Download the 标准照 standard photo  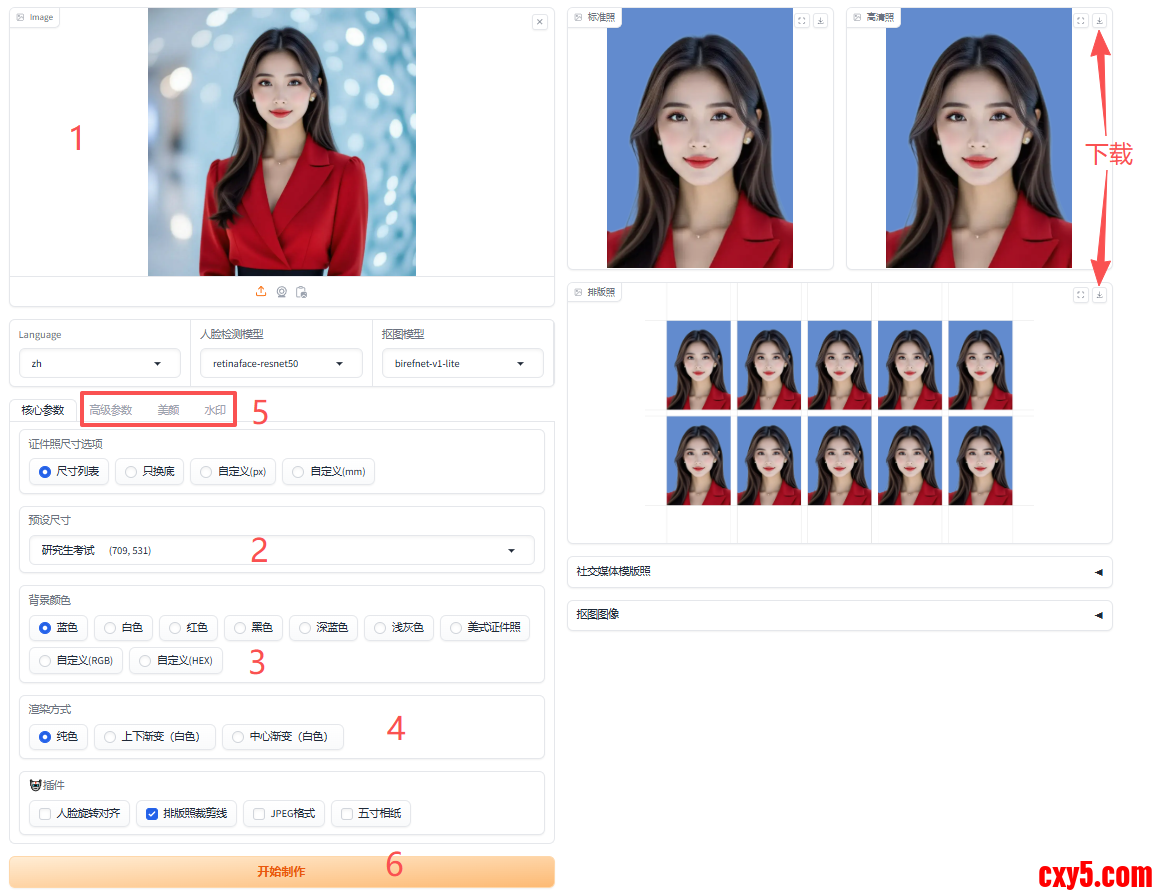[820, 20]
